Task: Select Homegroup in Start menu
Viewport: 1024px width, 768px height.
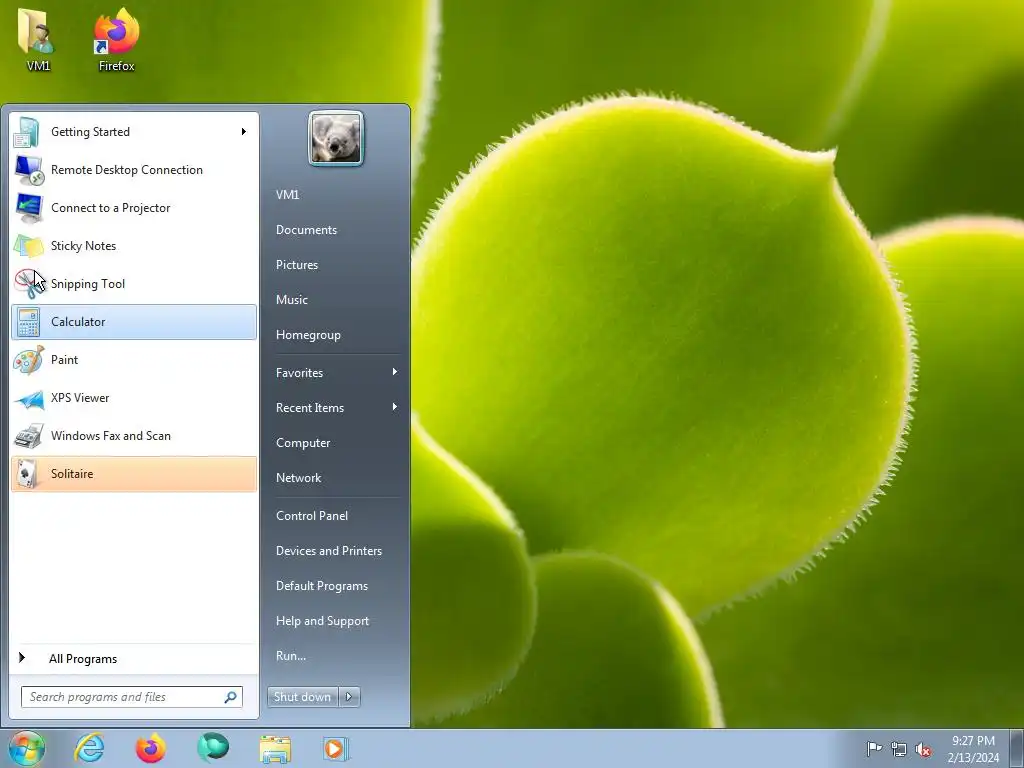Action: (308, 335)
